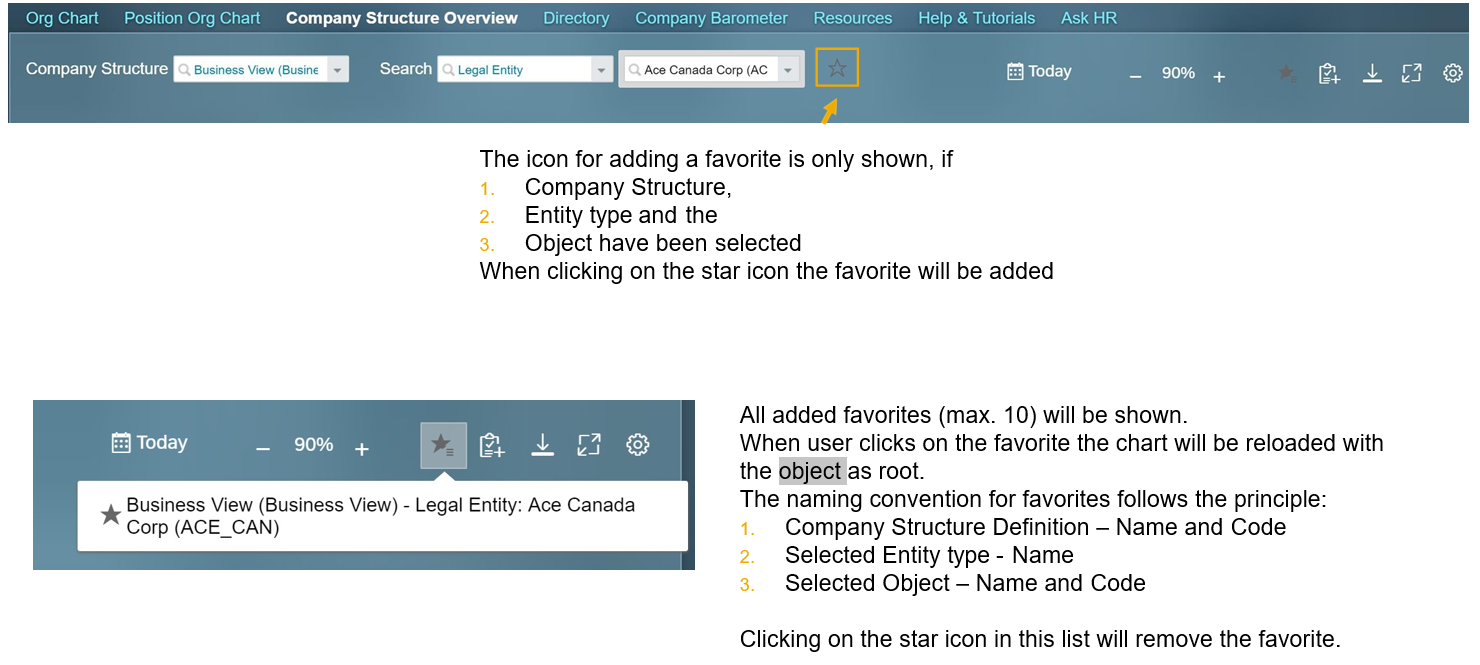Viewport: 1480px width, 665px height.
Task: Switch to the Directory tab
Action: tap(576, 18)
